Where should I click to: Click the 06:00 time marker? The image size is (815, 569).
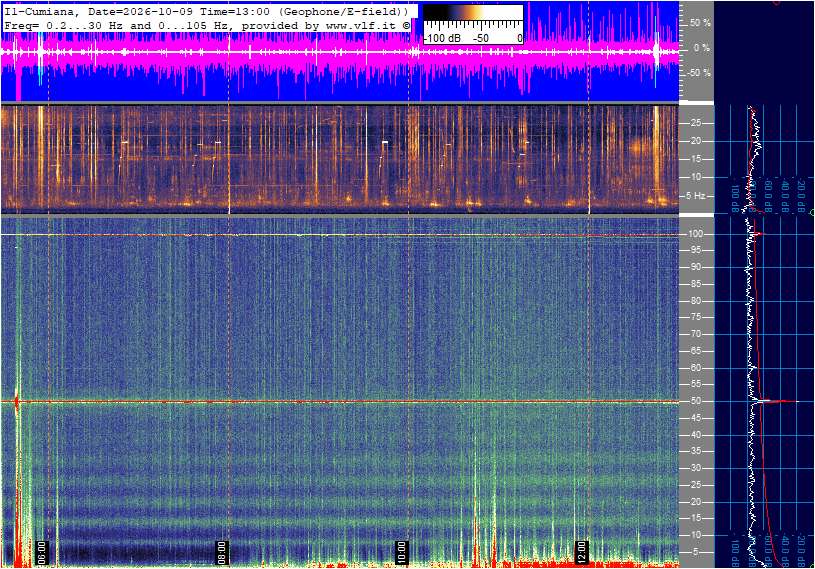pos(42,552)
